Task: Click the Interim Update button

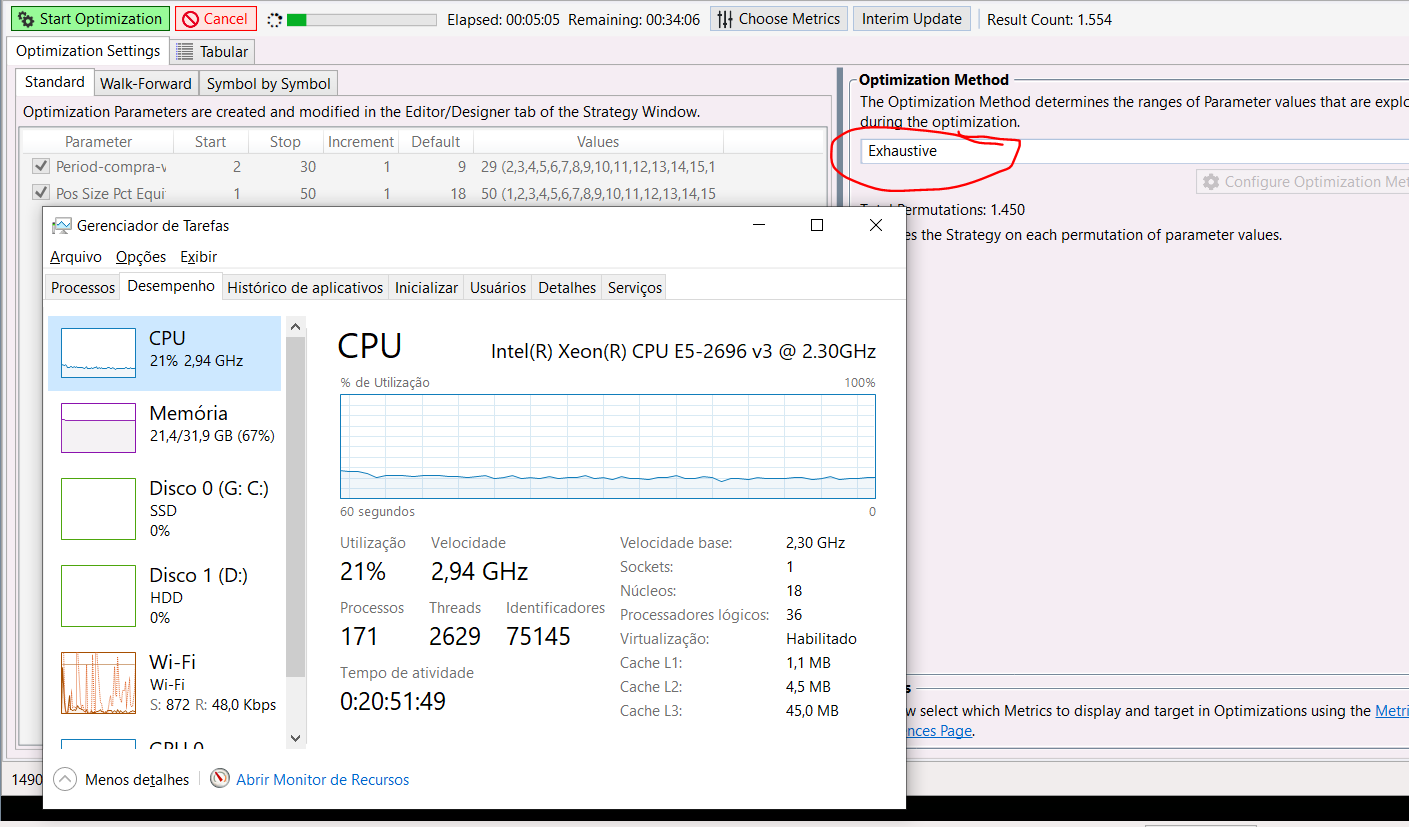Action: click(x=911, y=19)
